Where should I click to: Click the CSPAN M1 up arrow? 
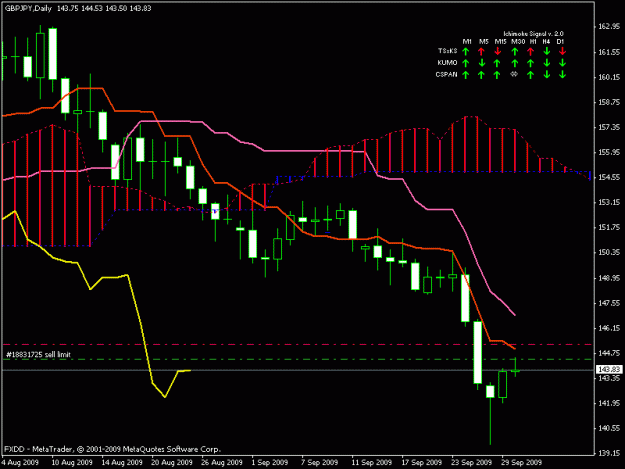pyautogui.click(x=466, y=75)
